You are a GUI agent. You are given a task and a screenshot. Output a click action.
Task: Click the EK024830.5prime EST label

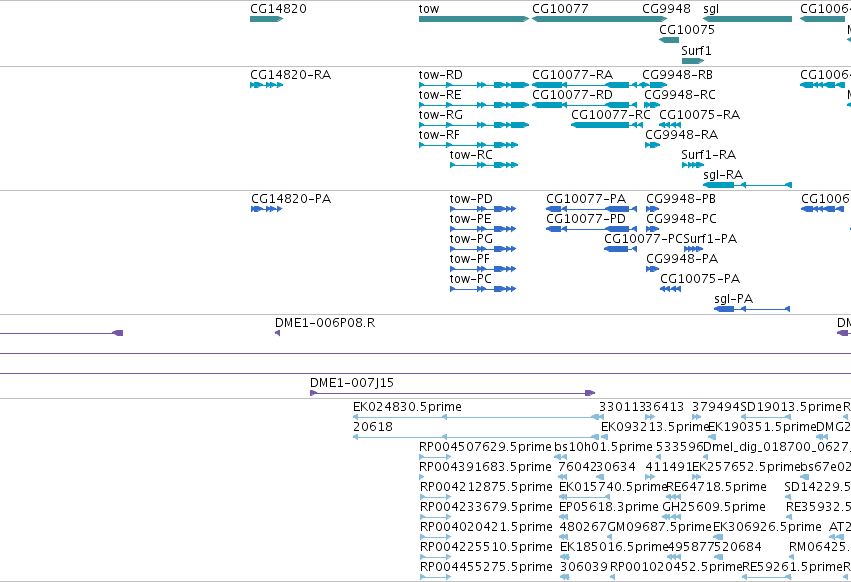point(407,407)
